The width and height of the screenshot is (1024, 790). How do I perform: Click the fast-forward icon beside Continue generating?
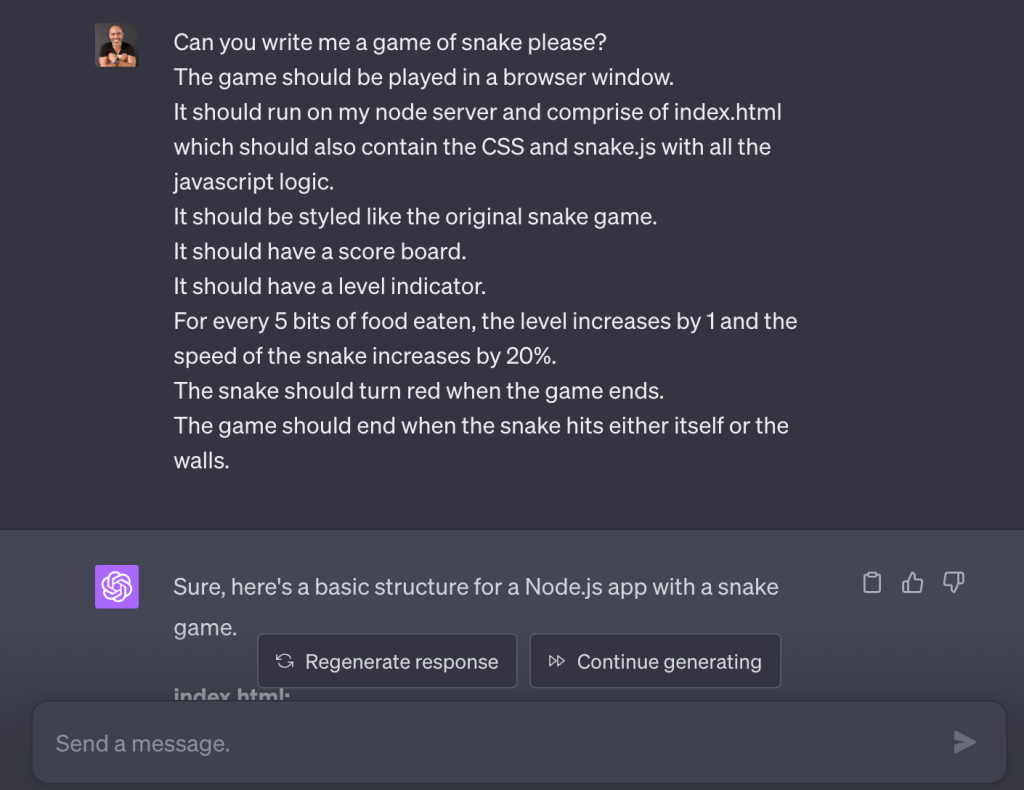[556, 661]
